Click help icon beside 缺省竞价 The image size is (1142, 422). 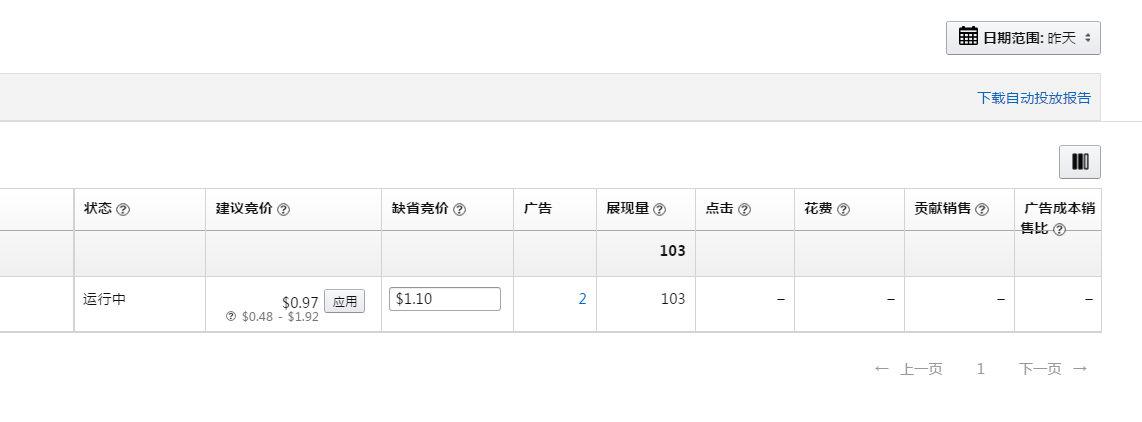pyautogui.click(x=460, y=209)
